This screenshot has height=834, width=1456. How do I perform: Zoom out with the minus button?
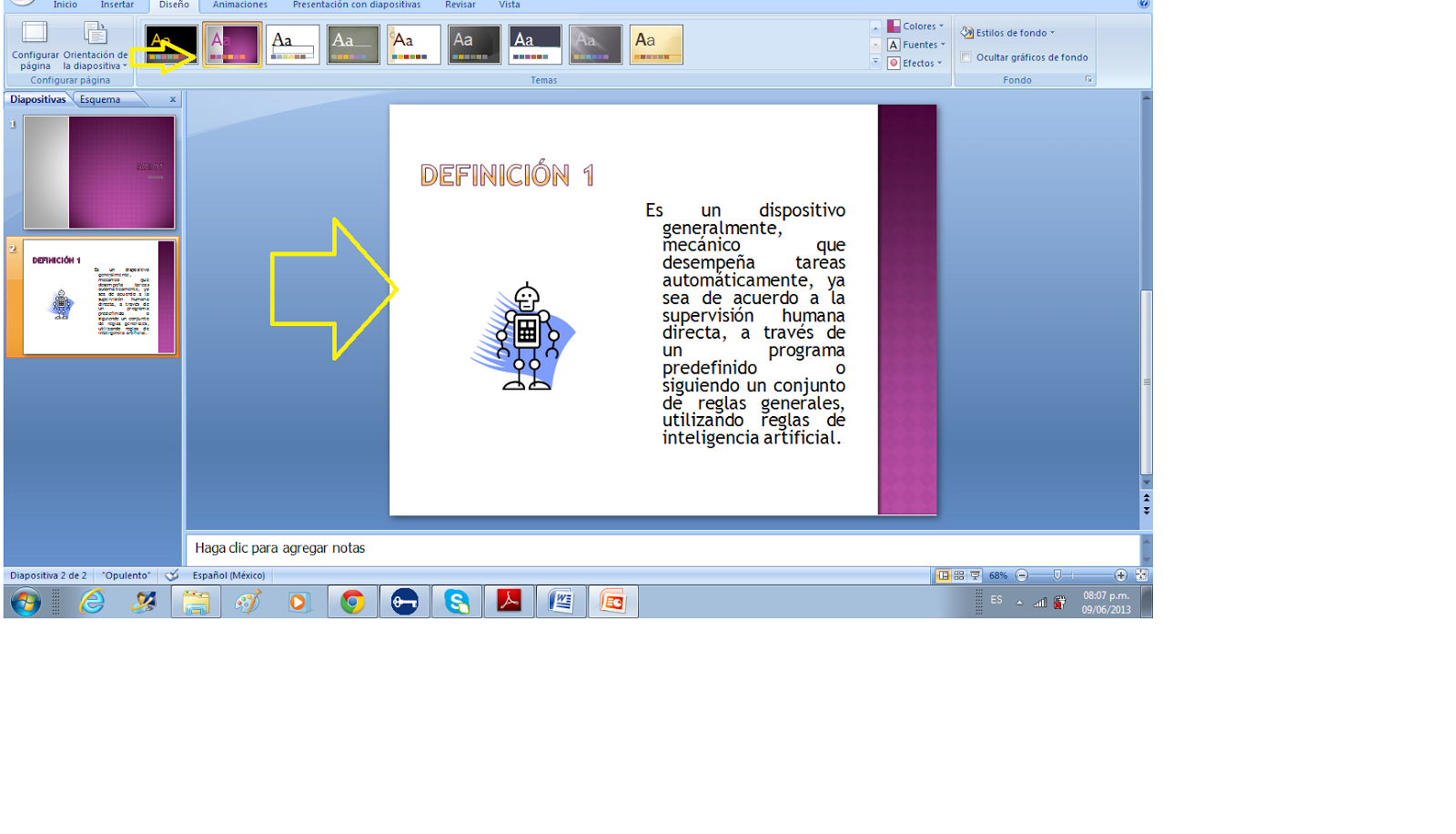tap(1022, 575)
